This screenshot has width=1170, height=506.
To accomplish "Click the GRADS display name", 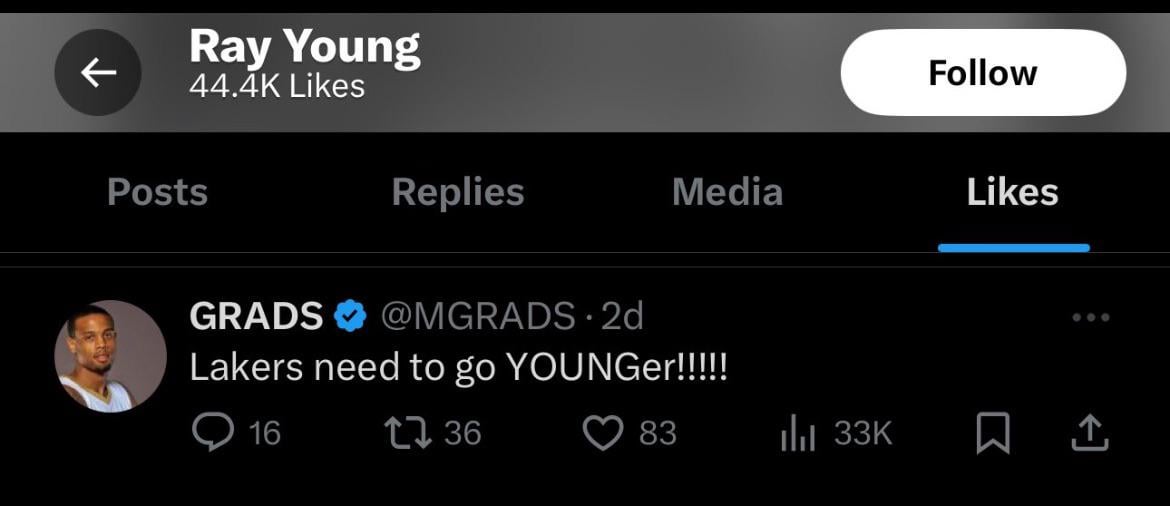I will (256, 316).
